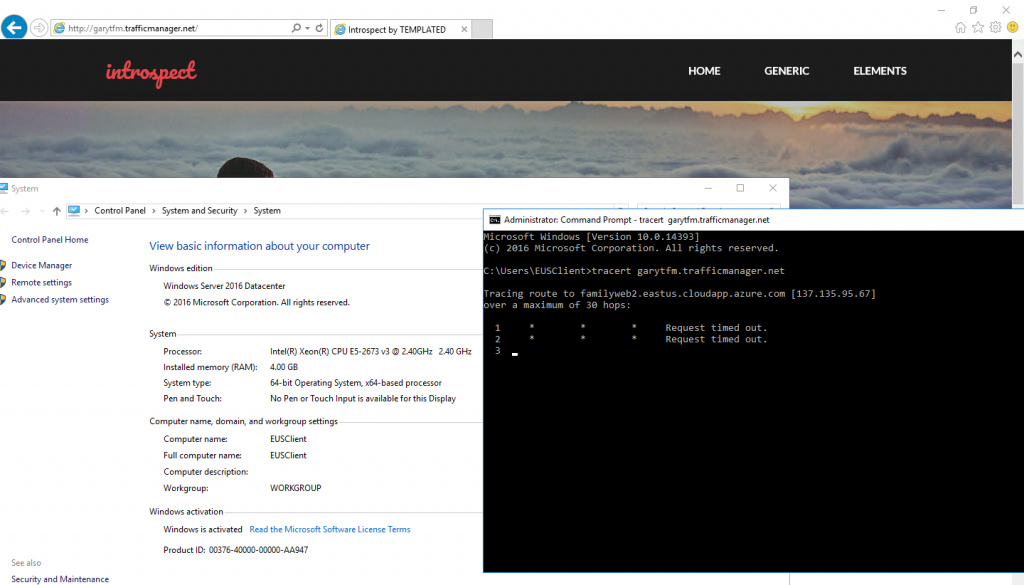Open a new browser tab
The height and width of the screenshot is (585, 1024).
pyautogui.click(x=482, y=29)
